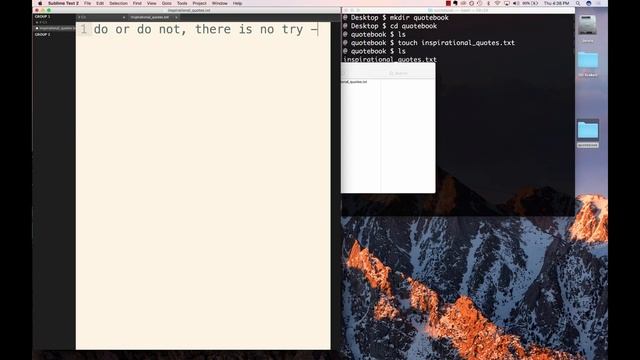
Task: Place cursor in 'do or do not' line
Action: [x=206, y=29]
